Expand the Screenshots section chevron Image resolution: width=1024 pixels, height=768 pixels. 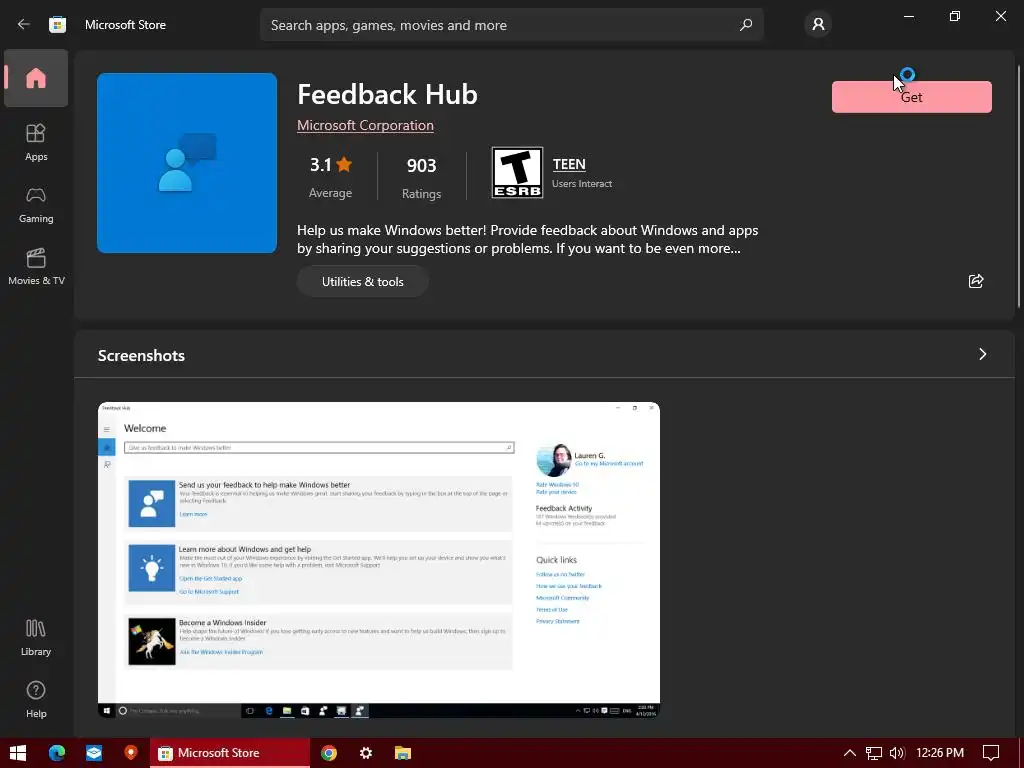(x=983, y=354)
